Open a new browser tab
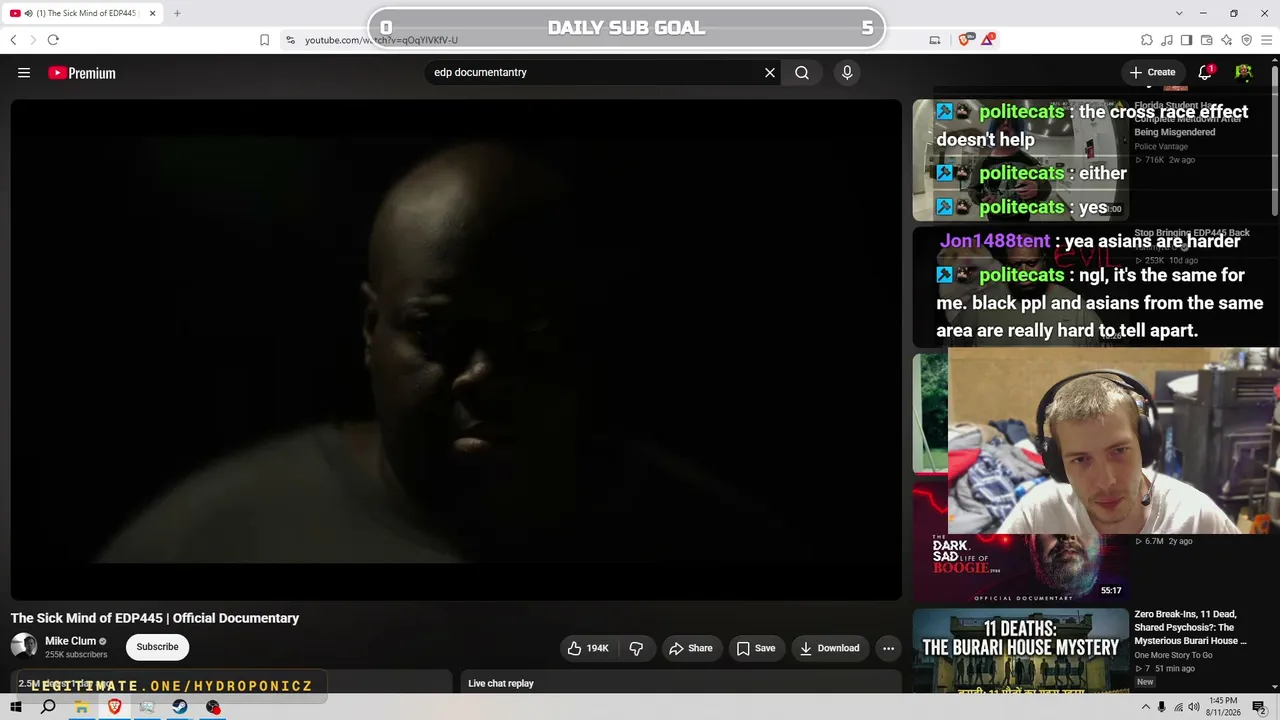The image size is (1280, 720). pos(177,13)
